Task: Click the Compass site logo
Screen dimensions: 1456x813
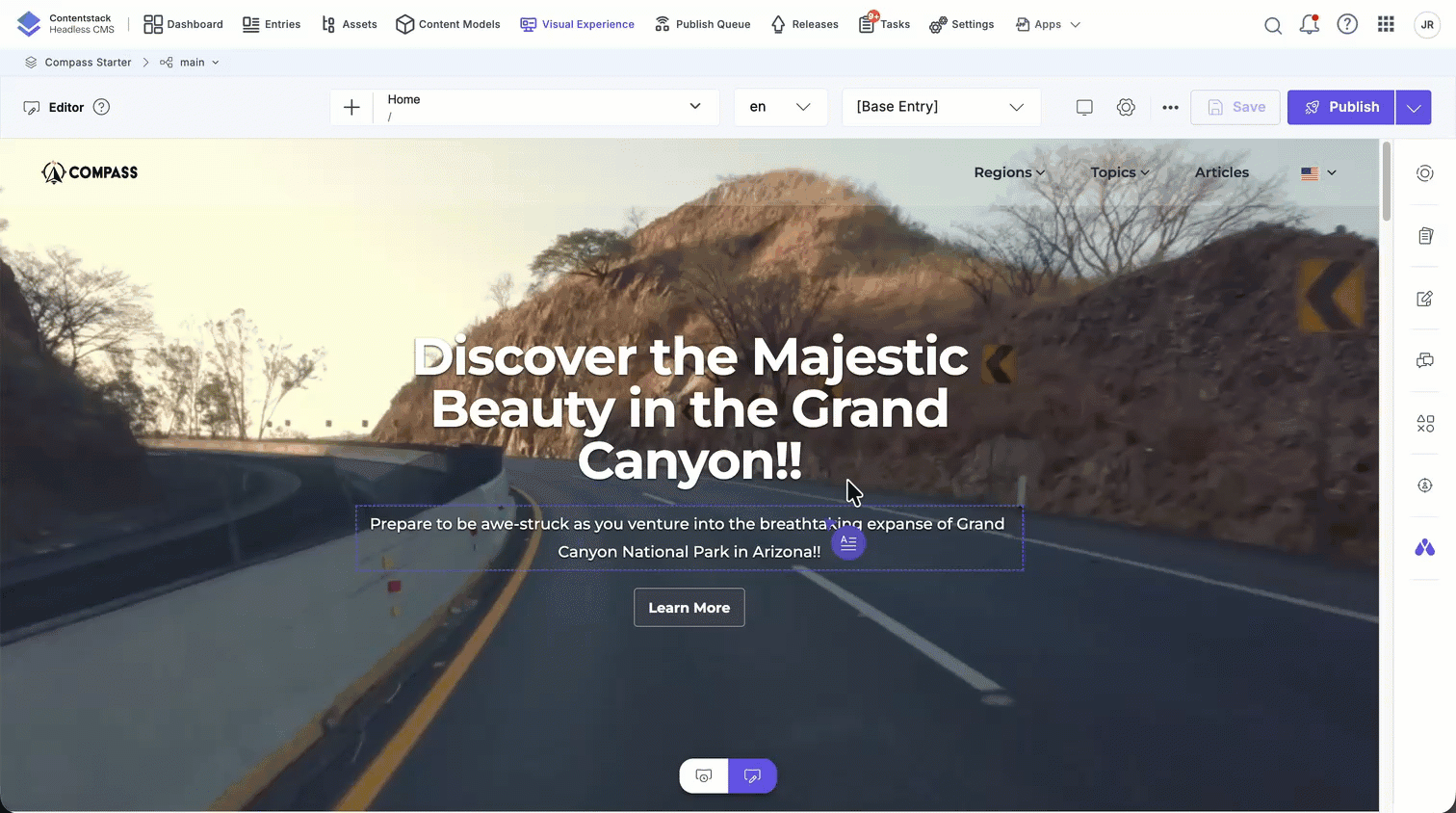Action: coord(90,172)
